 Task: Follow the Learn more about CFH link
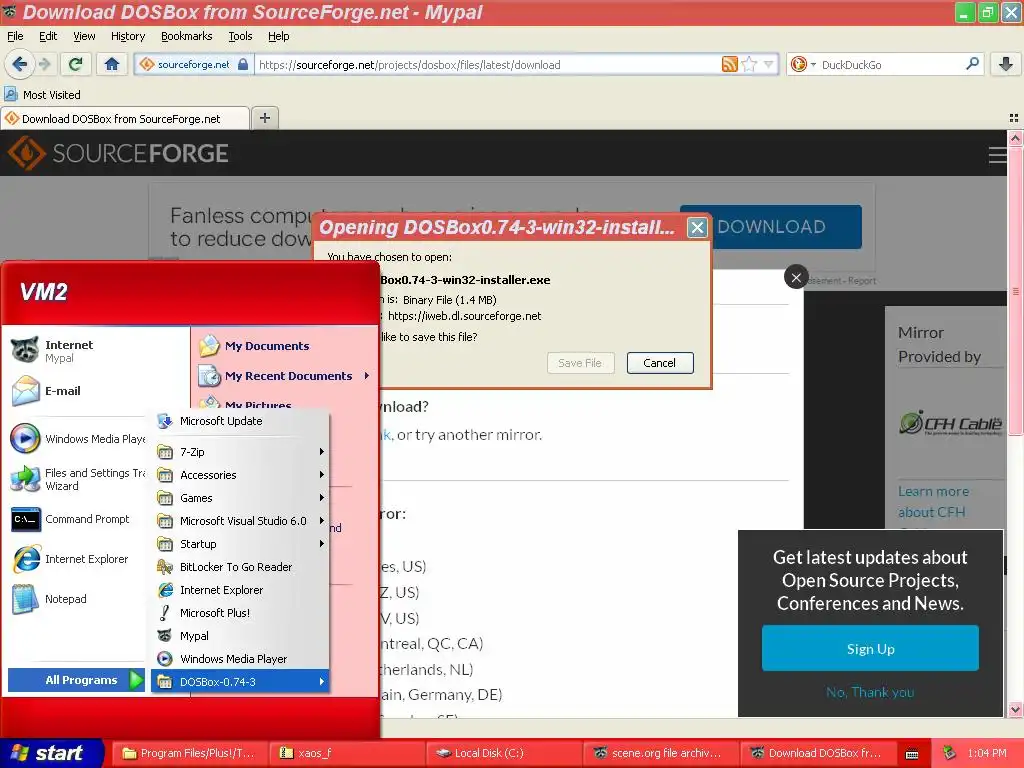[x=933, y=502]
